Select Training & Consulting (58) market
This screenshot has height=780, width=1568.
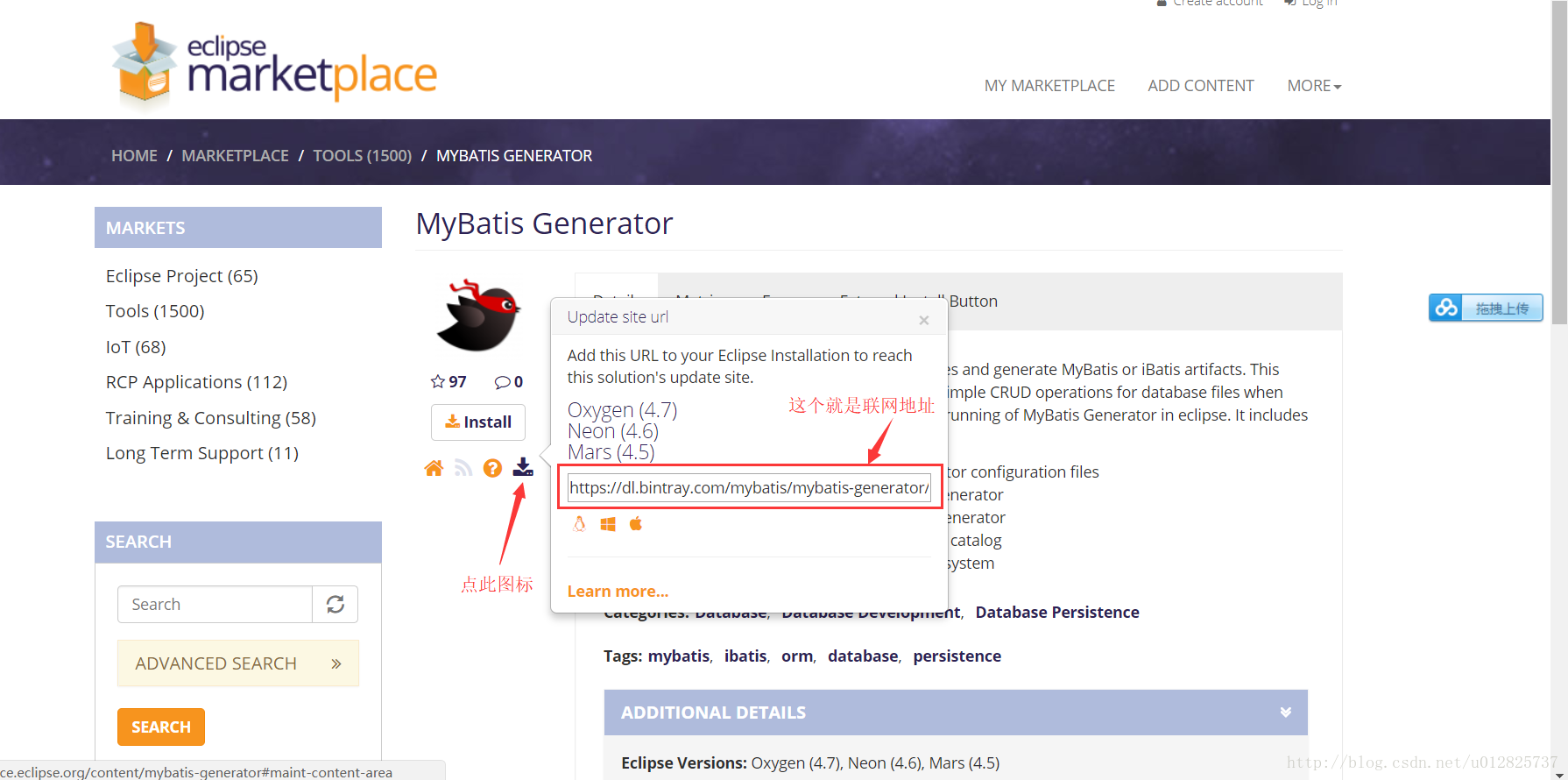click(211, 418)
